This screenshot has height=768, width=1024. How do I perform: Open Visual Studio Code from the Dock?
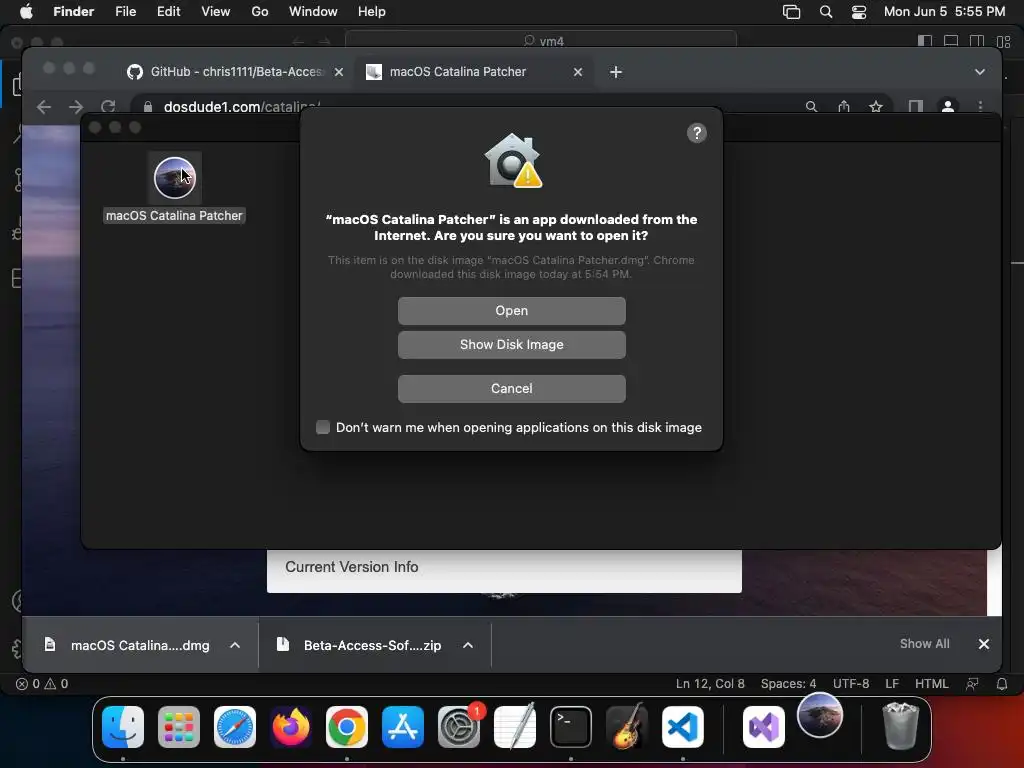682,727
